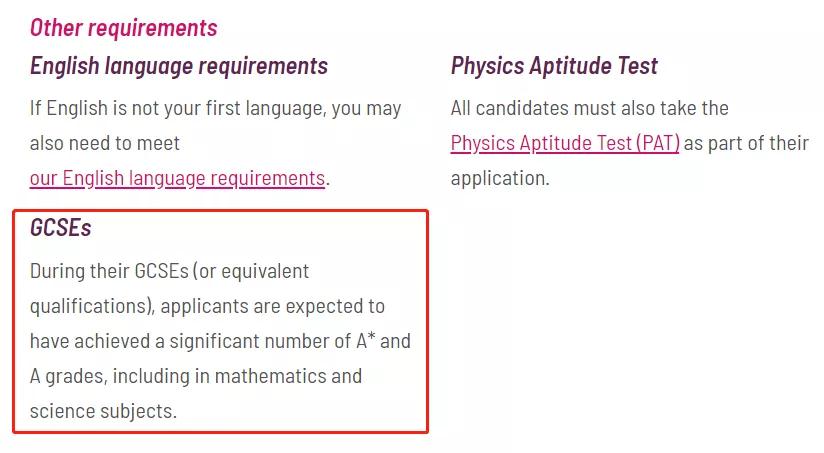The width and height of the screenshot is (824, 453).
Task: Click the 'A grades, including in mathematics and' line
Action: 195,377
